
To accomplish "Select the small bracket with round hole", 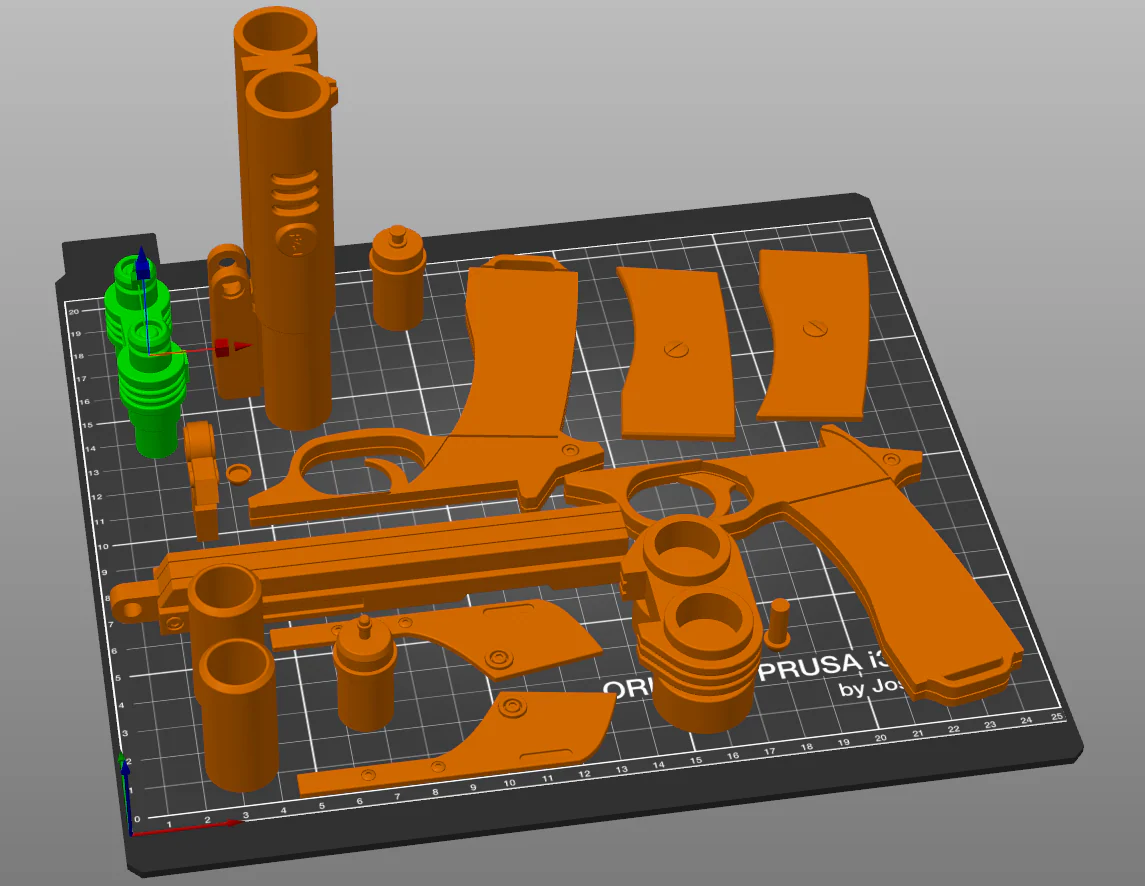I will click(231, 321).
